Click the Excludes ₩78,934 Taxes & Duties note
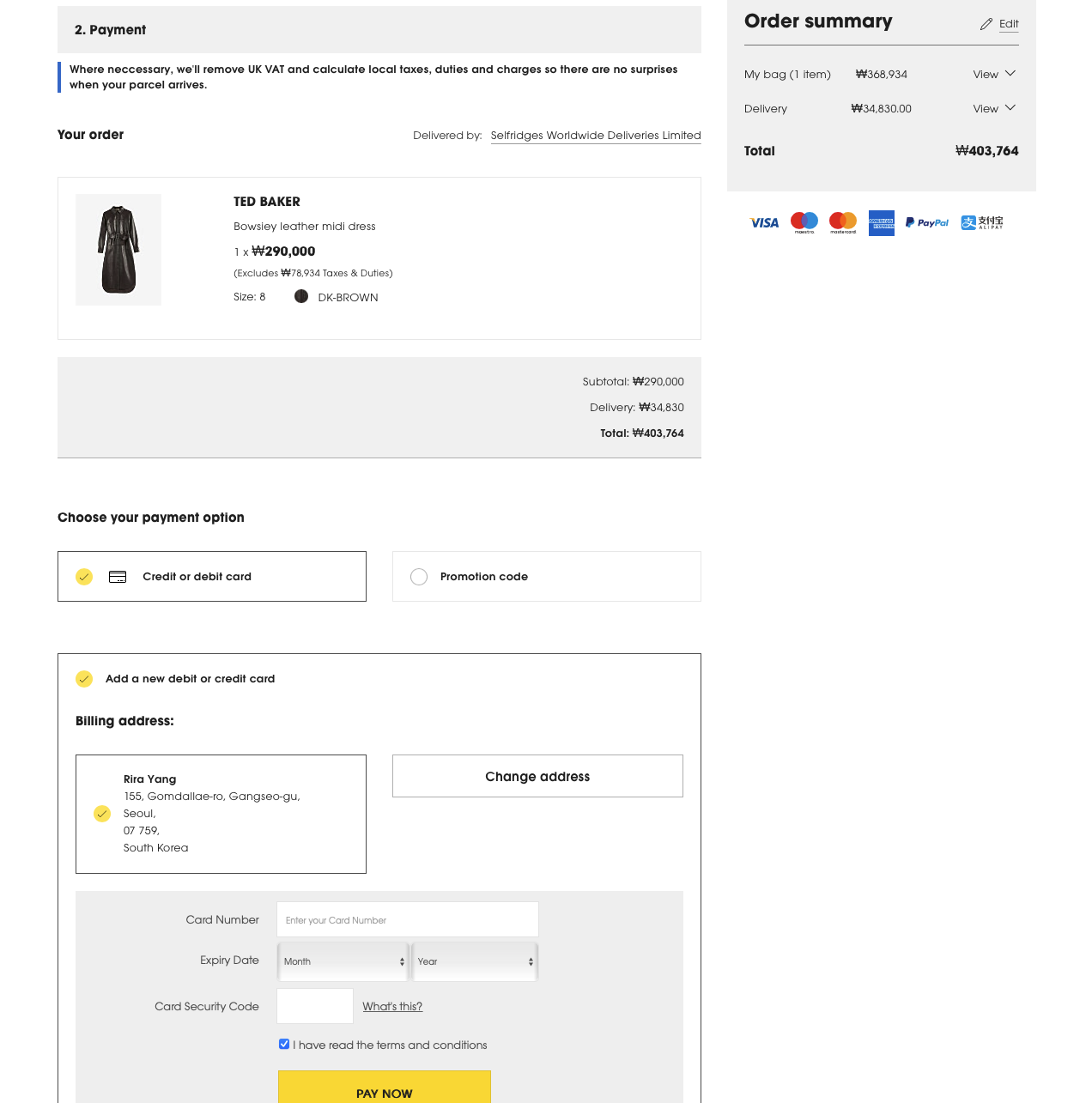1092x1103 pixels. pyautogui.click(x=313, y=273)
